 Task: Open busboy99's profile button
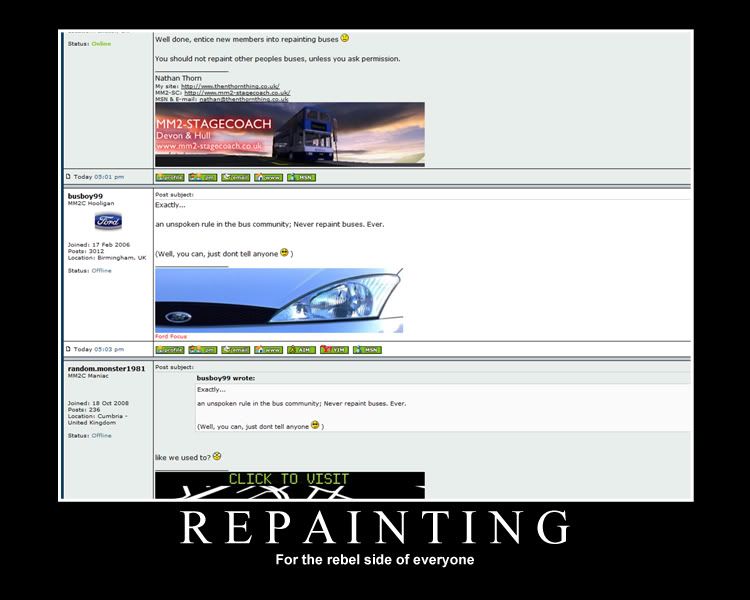[x=170, y=349]
